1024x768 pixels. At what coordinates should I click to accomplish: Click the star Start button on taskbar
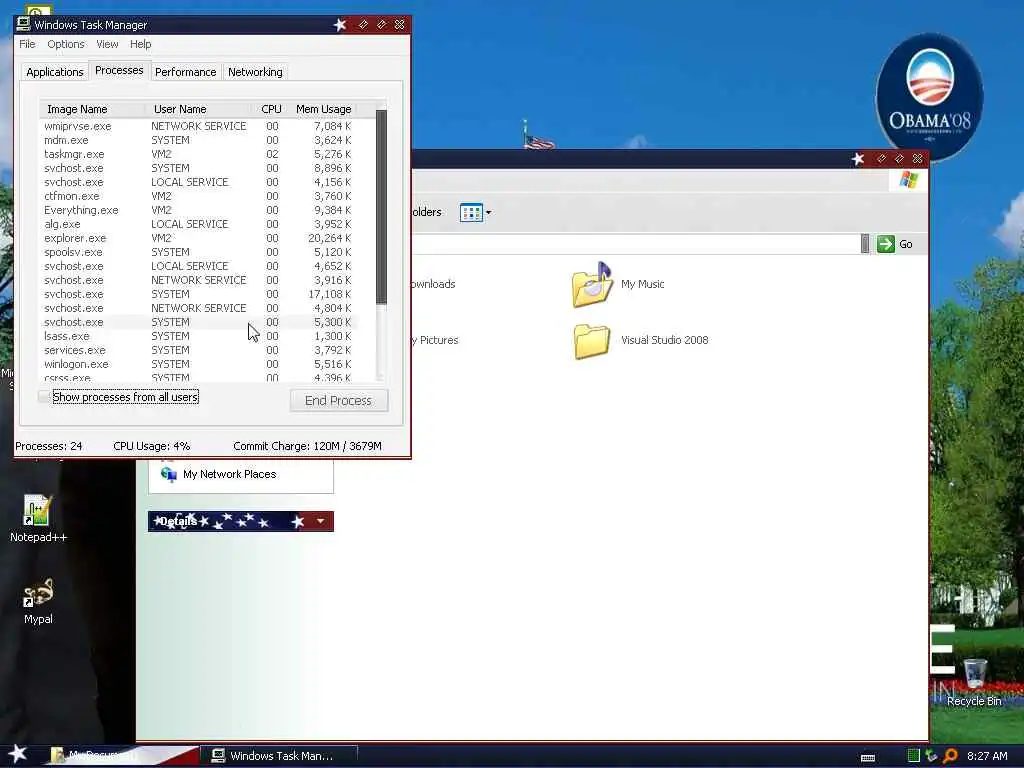[17, 754]
